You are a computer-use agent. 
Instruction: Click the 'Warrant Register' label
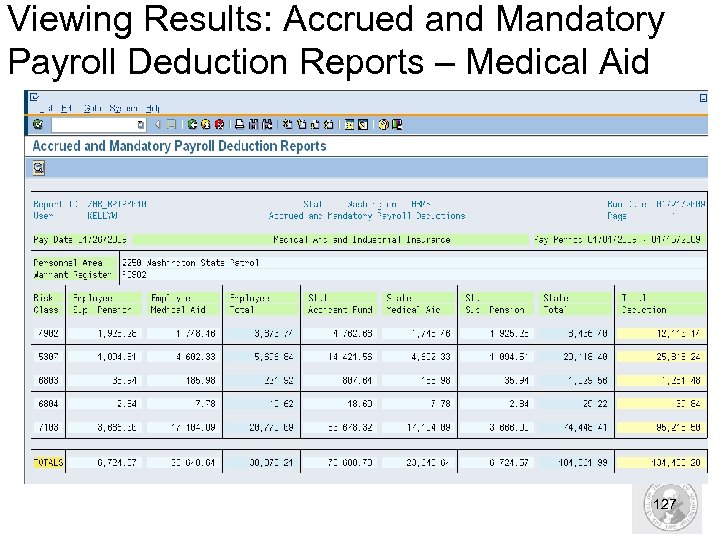pyautogui.click(x=73, y=275)
